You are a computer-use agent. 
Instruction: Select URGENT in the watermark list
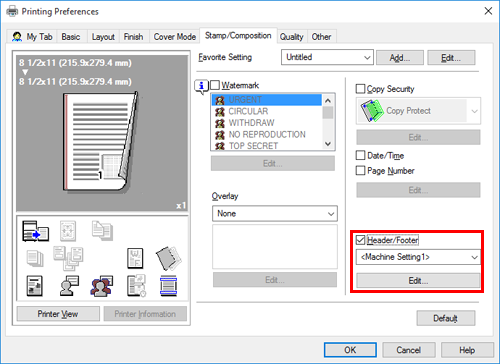click(x=267, y=100)
